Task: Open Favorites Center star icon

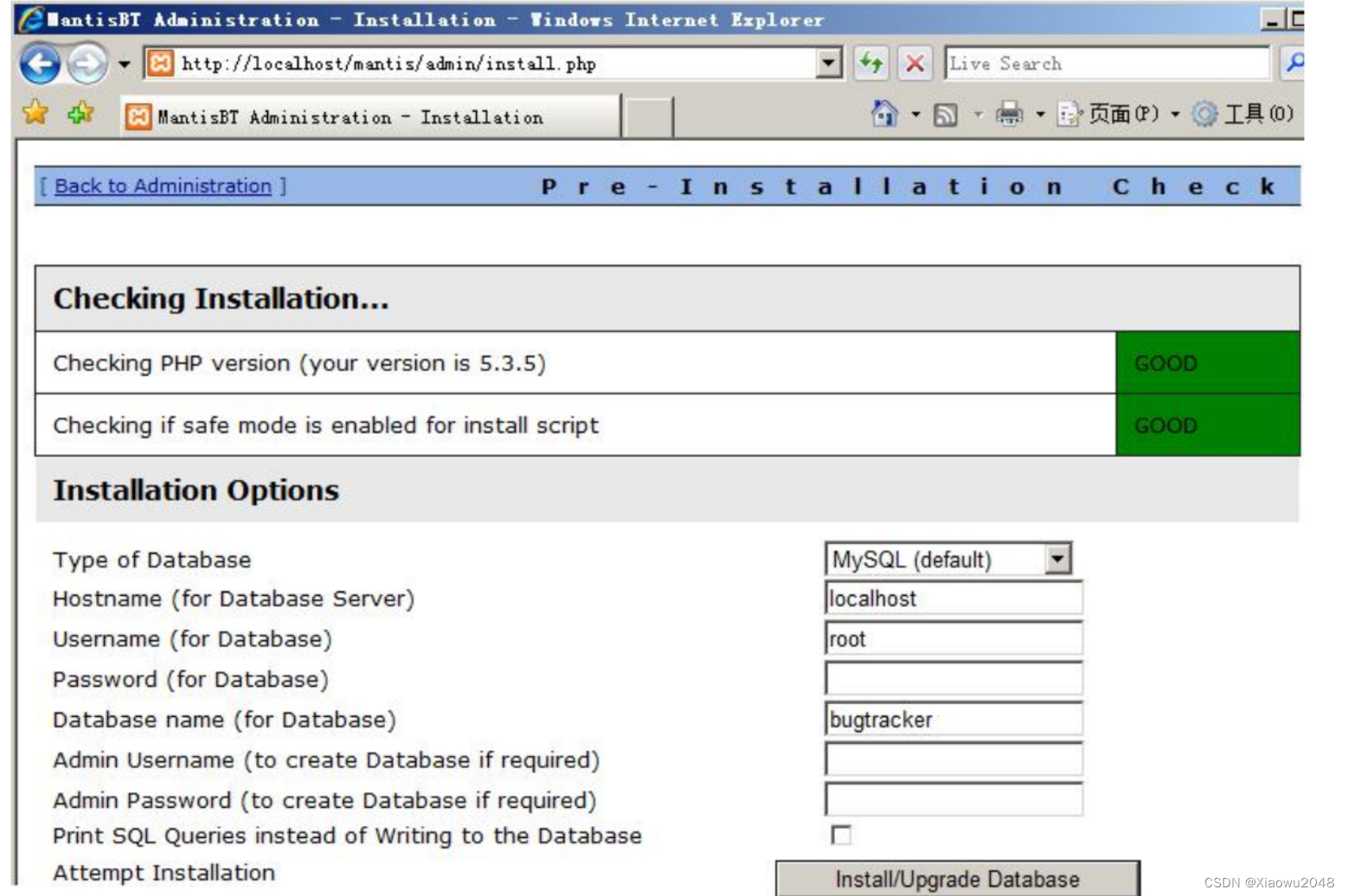Action: 35,112
